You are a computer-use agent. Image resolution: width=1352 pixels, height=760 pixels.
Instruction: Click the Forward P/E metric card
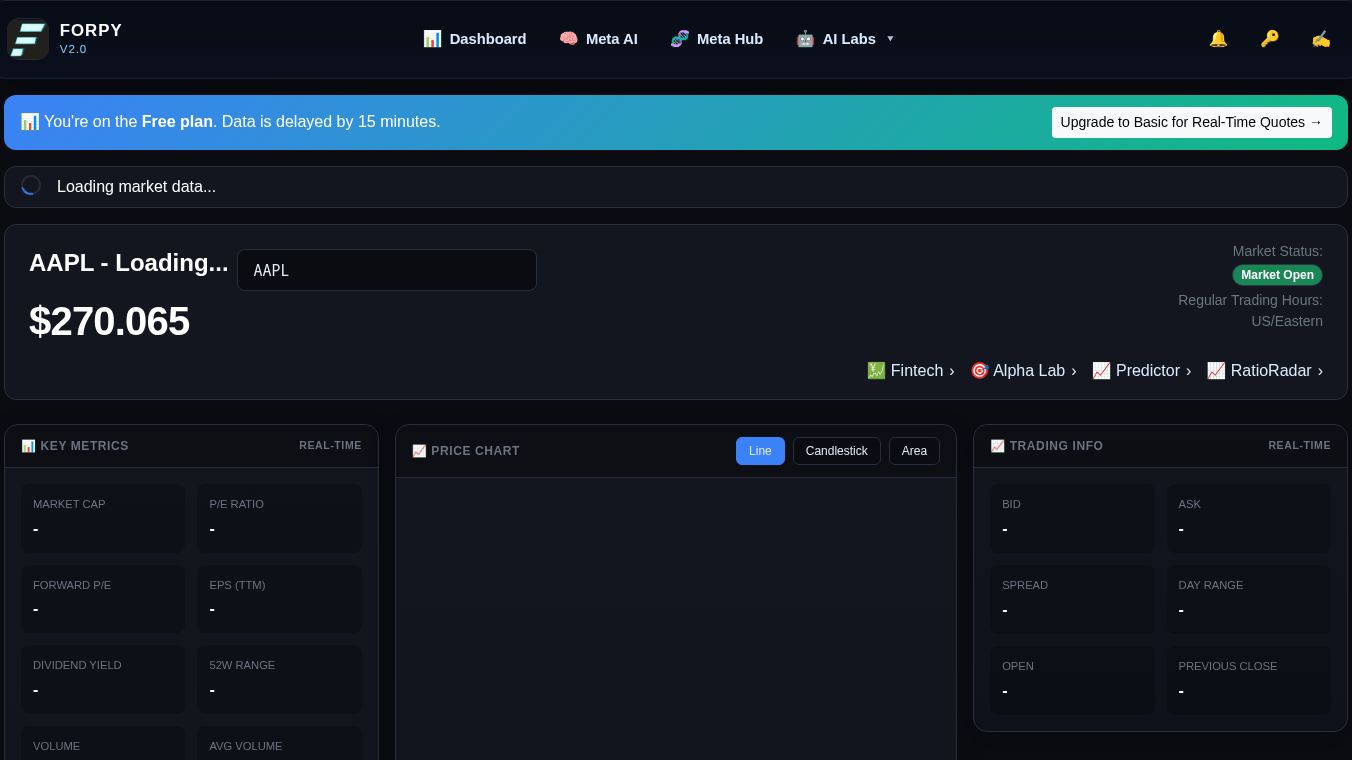pos(103,599)
